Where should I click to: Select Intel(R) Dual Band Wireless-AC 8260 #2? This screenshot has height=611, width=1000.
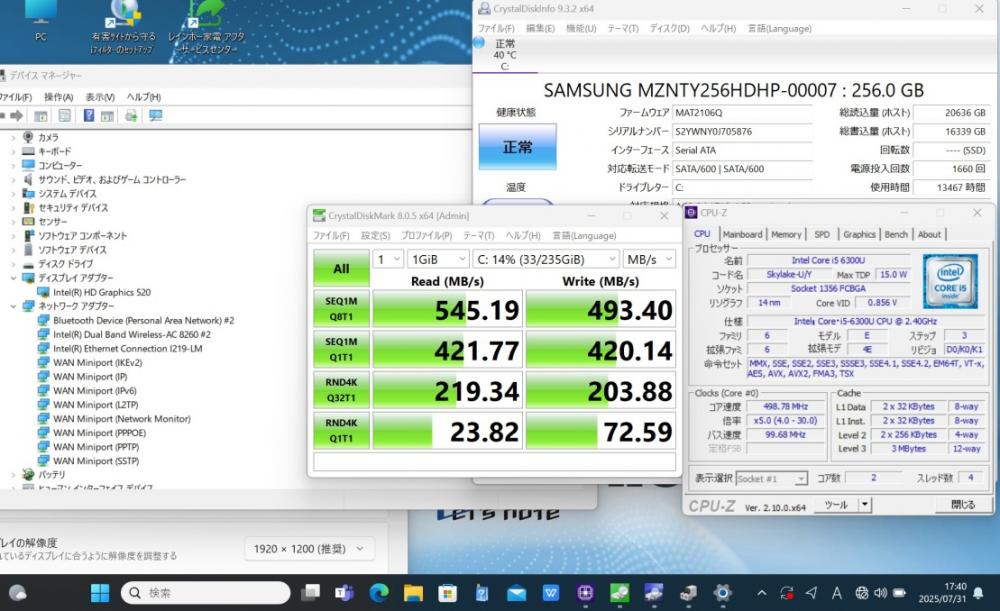coord(132,334)
